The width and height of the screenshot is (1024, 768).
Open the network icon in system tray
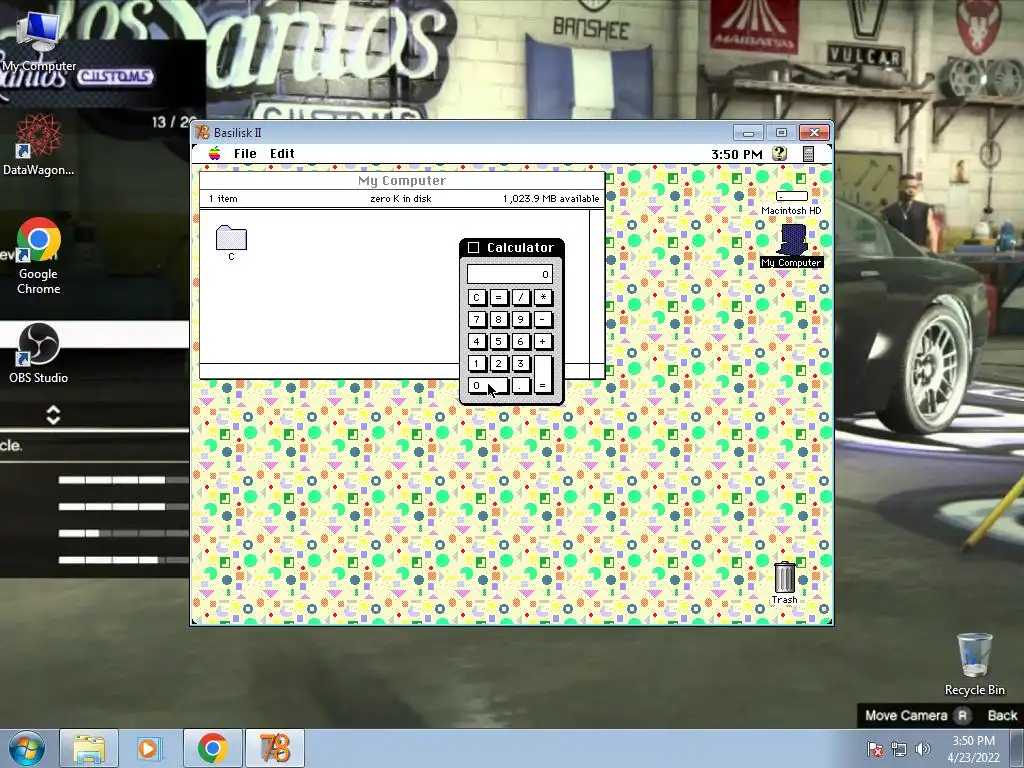pos(899,749)
